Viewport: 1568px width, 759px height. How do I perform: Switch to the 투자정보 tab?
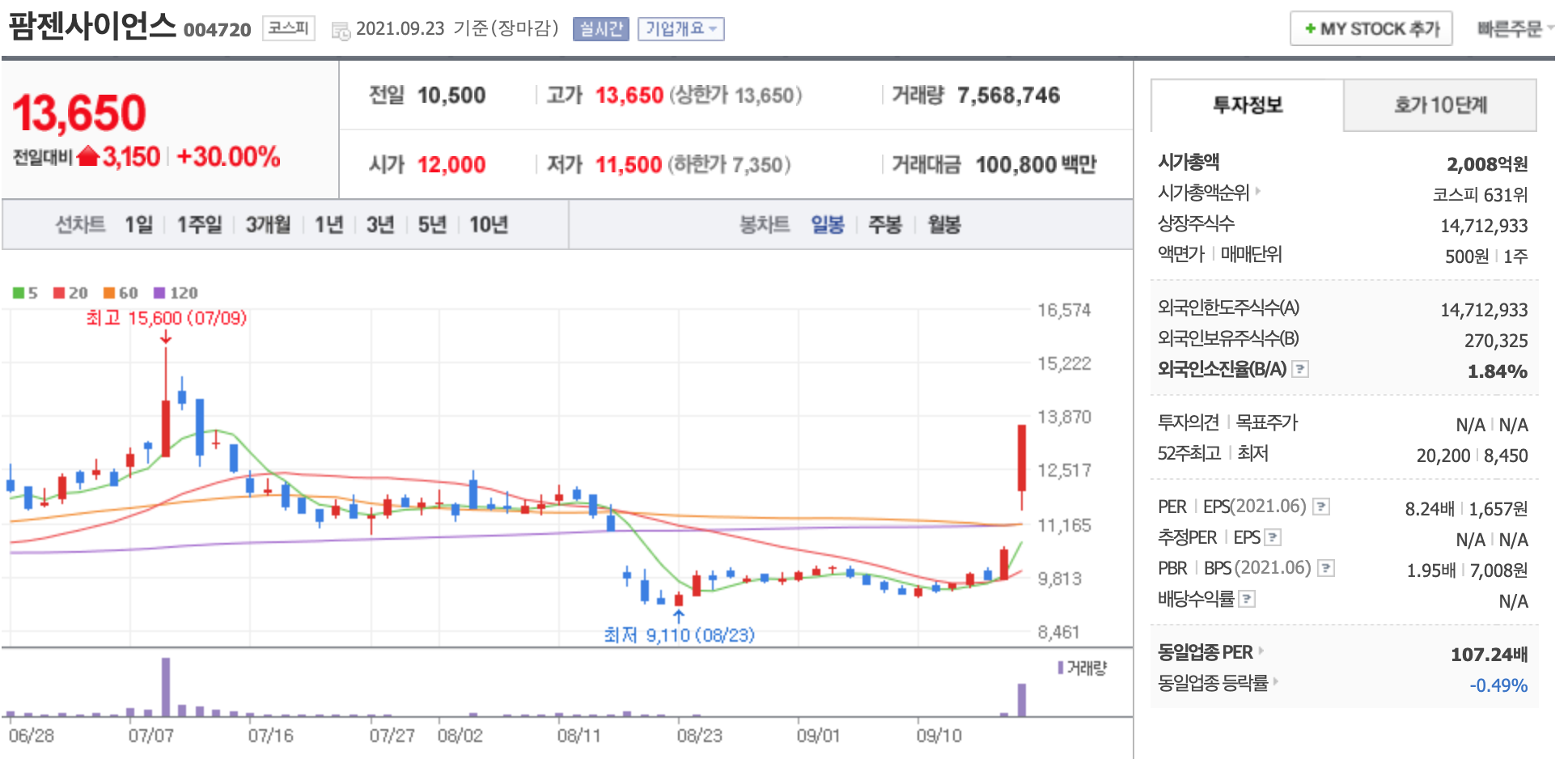pos(1247,105)
